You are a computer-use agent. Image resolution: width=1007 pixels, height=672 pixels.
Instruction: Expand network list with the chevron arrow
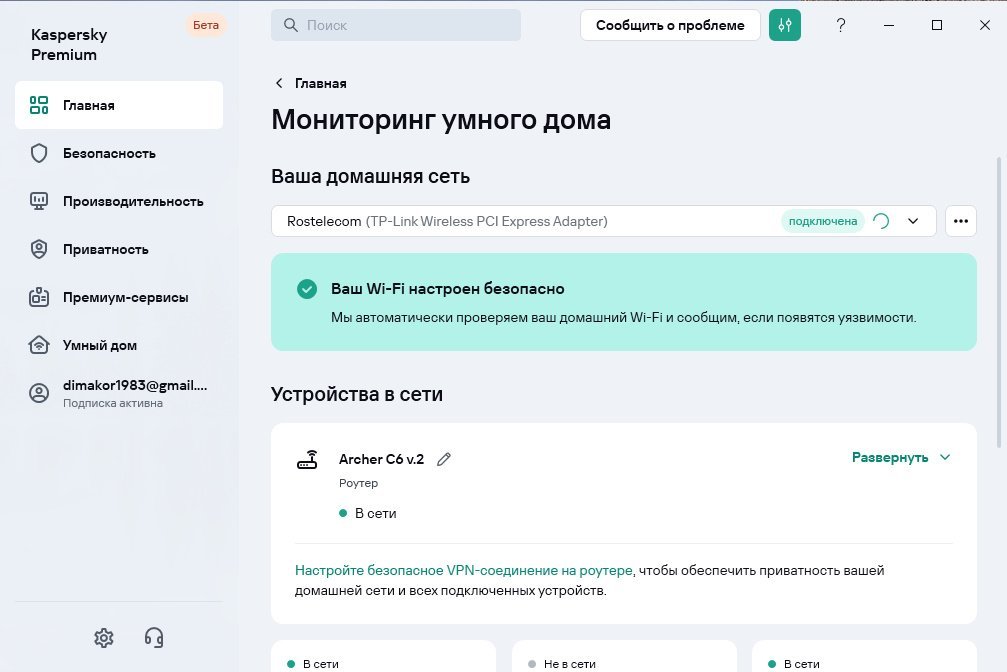[913, 221]
